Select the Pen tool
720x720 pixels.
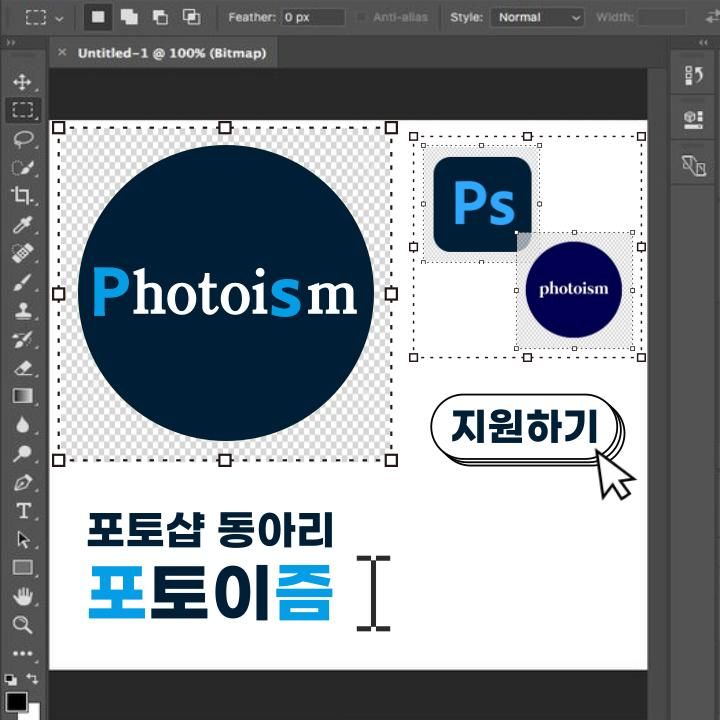coord(22,482)
